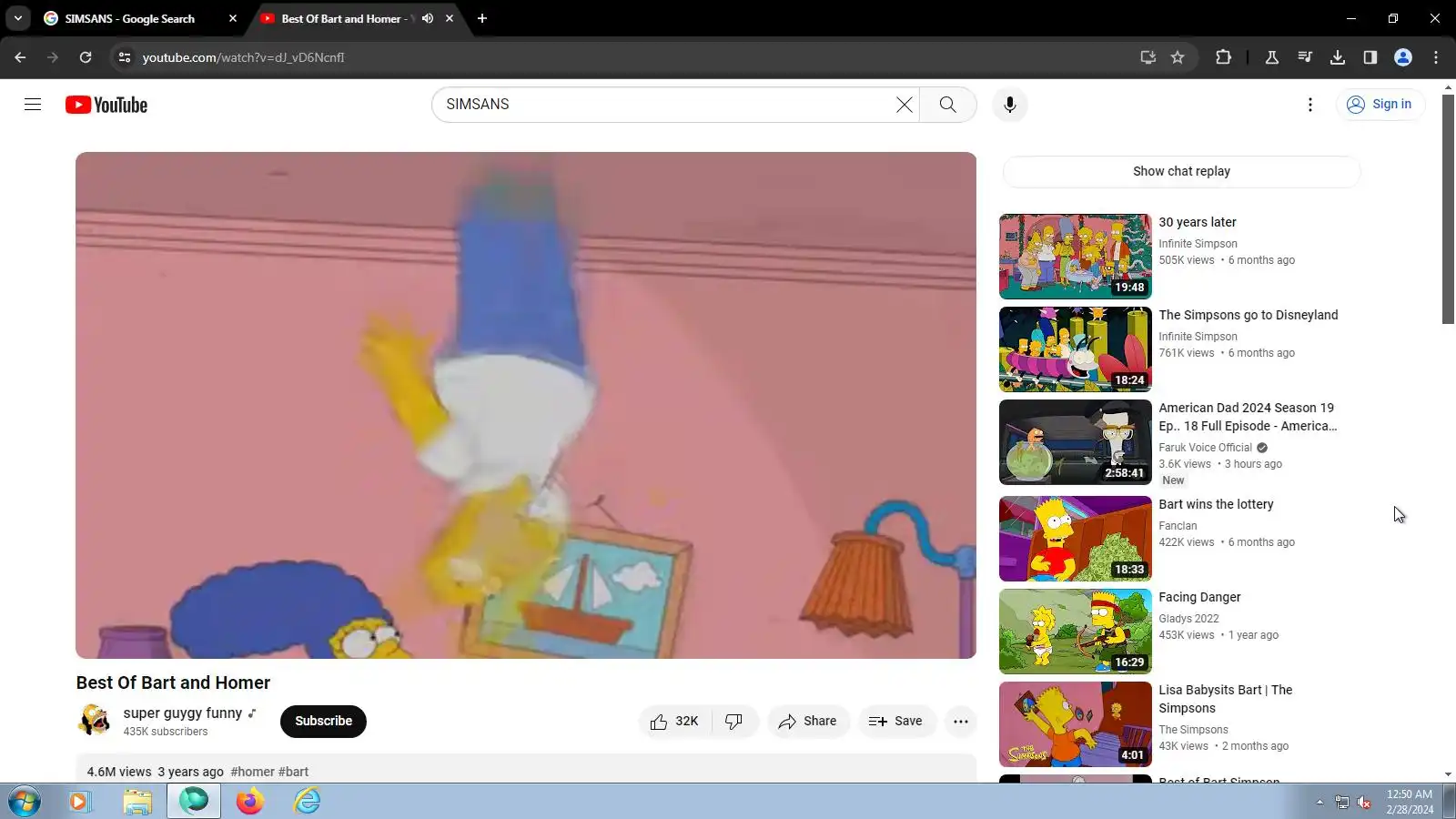Open Facing Danger video title
The height and width of the screenshot is (819, 1456).
pos(1199,597)
